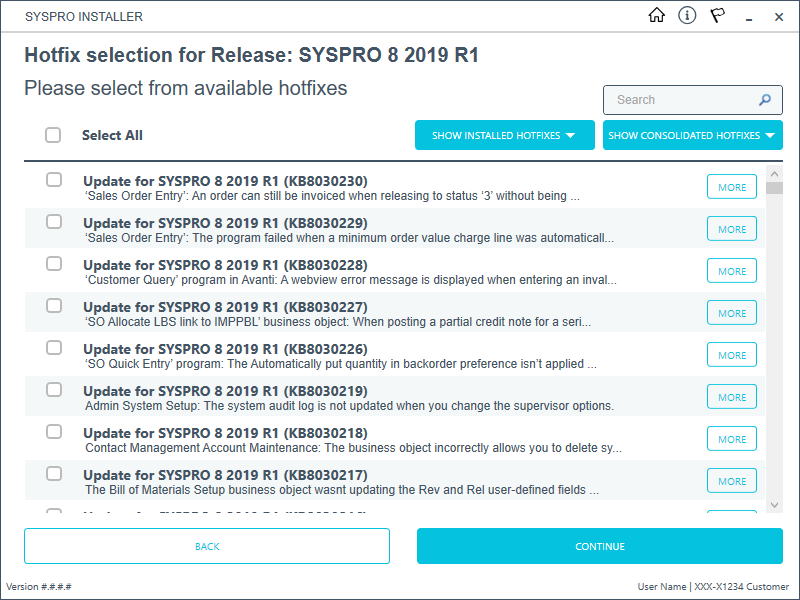
Task: Go back using the Back button
Action: 207,546
